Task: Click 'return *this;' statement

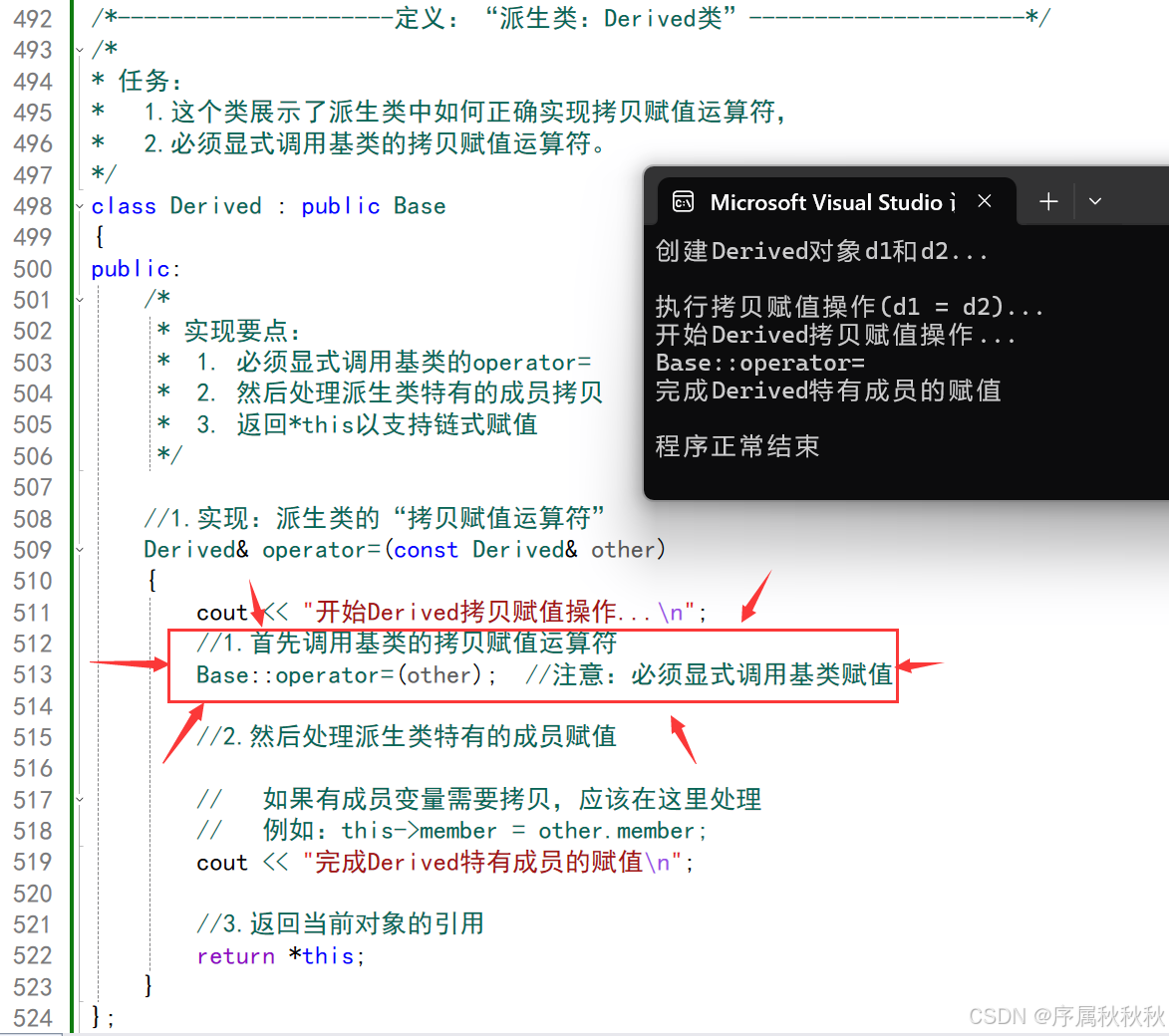Action: [280, 956]
